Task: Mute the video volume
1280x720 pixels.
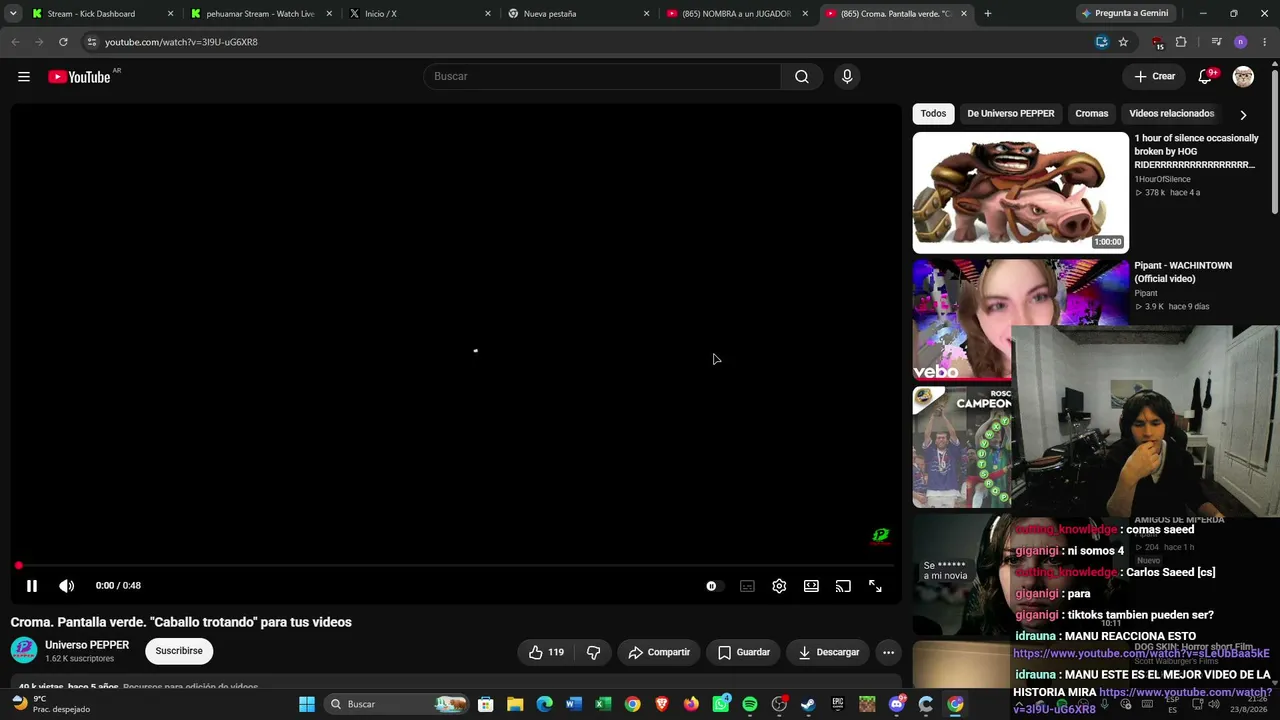Action: tap(66, 586)
